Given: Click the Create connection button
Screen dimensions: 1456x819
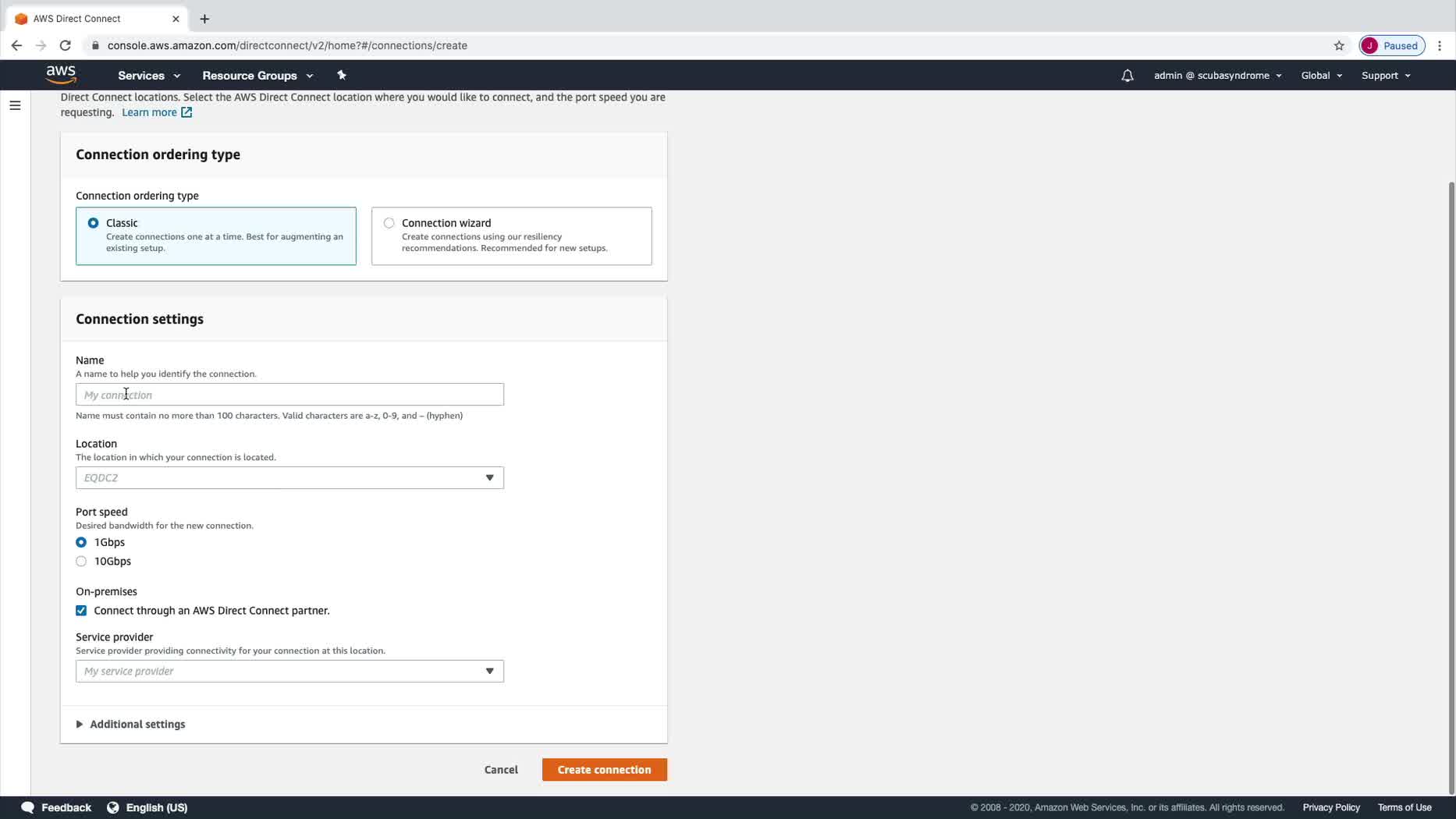Looking at the screenshot, I should 605,770.
